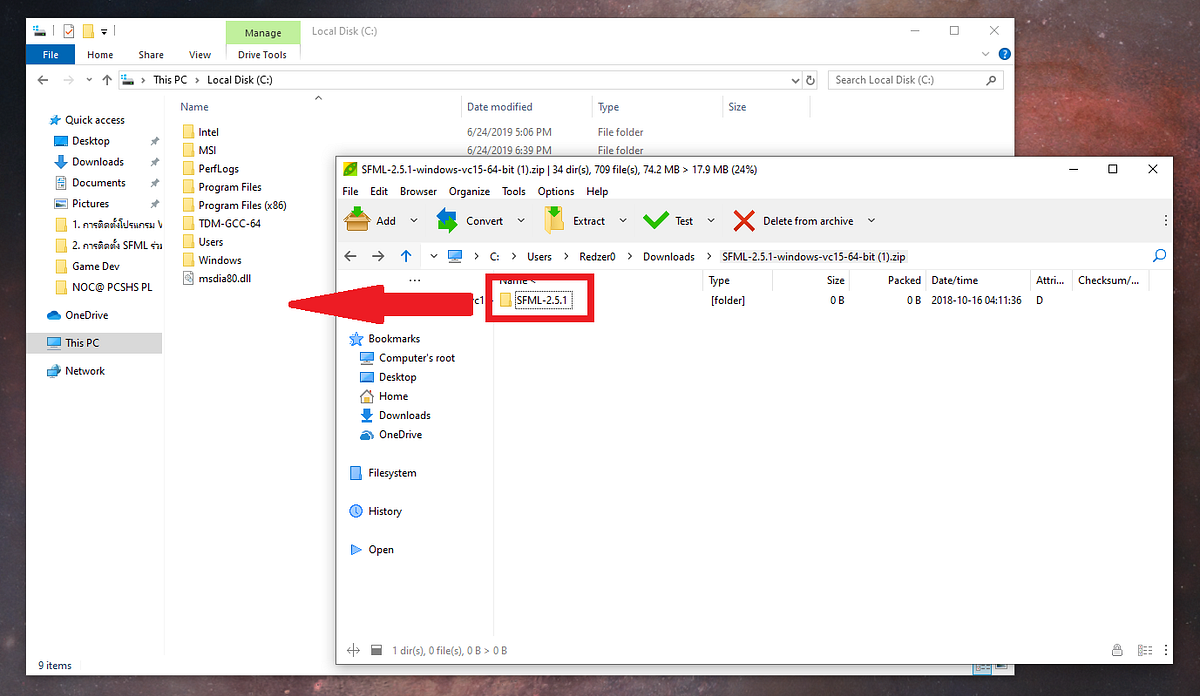This screenshot has height=696, width=1200.
Task: Go forward using PeaZip's forward arrow
Action: click(x=378, y=256)
